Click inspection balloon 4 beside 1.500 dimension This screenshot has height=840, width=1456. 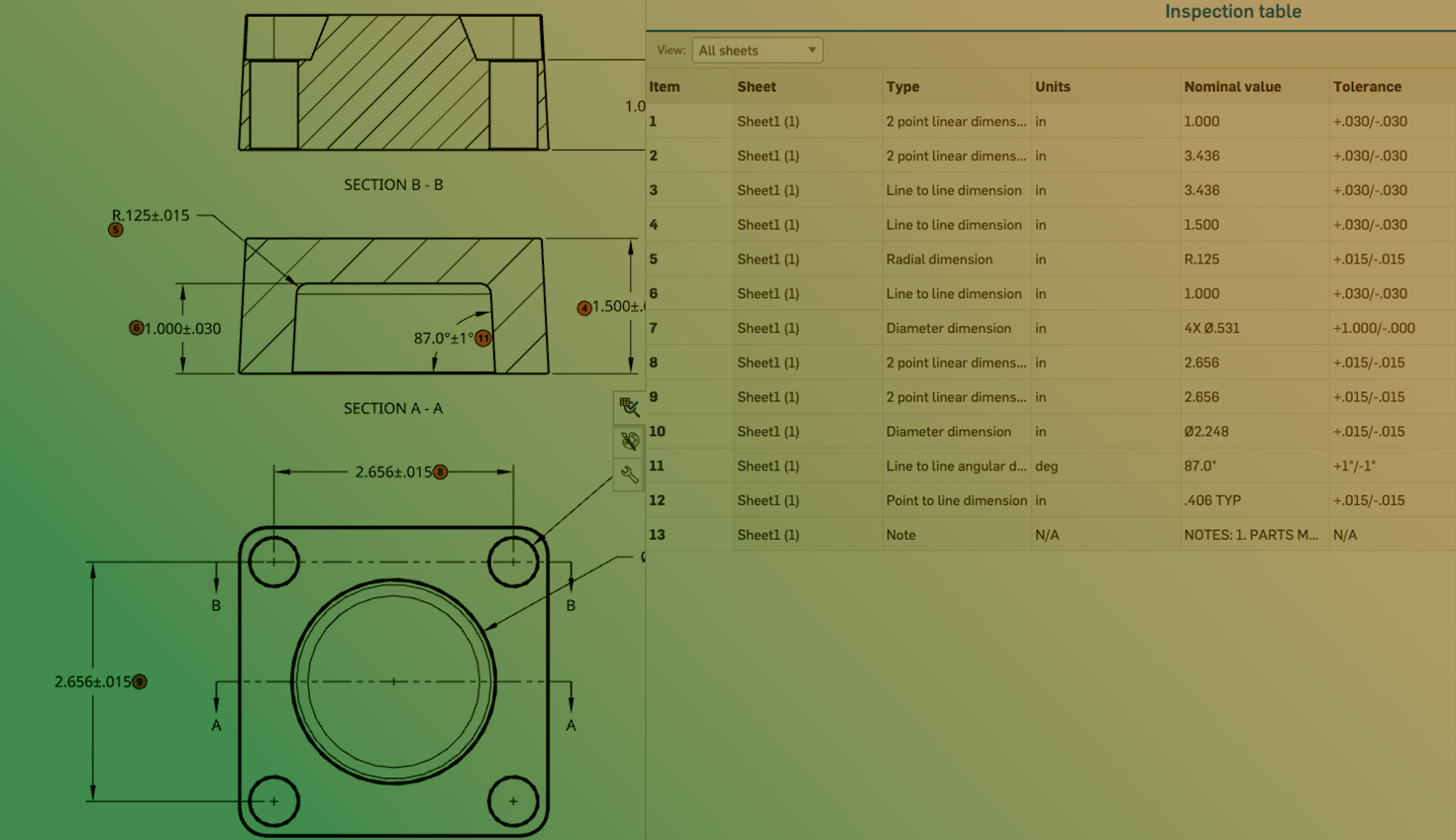point(584,308)
